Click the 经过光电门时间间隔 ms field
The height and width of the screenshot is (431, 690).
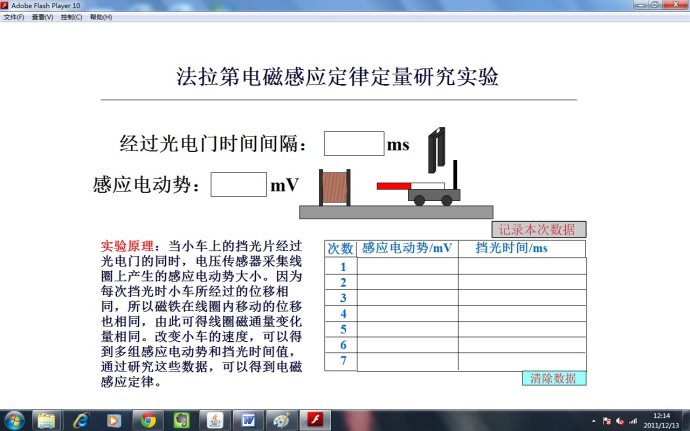354,144
